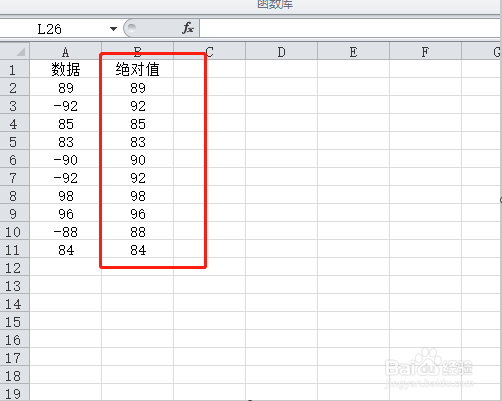Click cell B10 containing 88

pyautogui.click(x=138, y=231)
